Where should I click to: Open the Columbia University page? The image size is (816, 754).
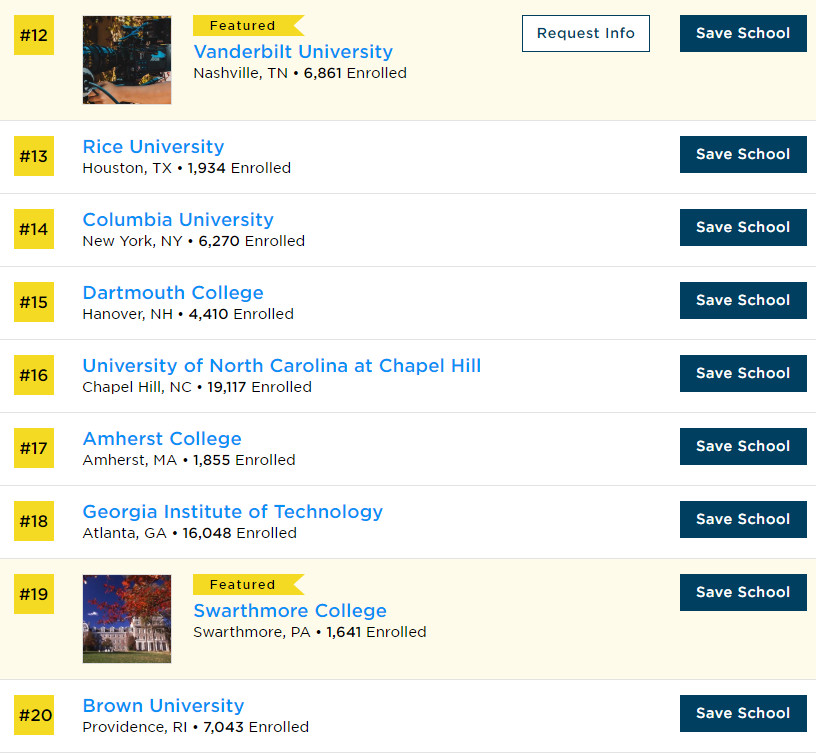(x=178, y=220)
